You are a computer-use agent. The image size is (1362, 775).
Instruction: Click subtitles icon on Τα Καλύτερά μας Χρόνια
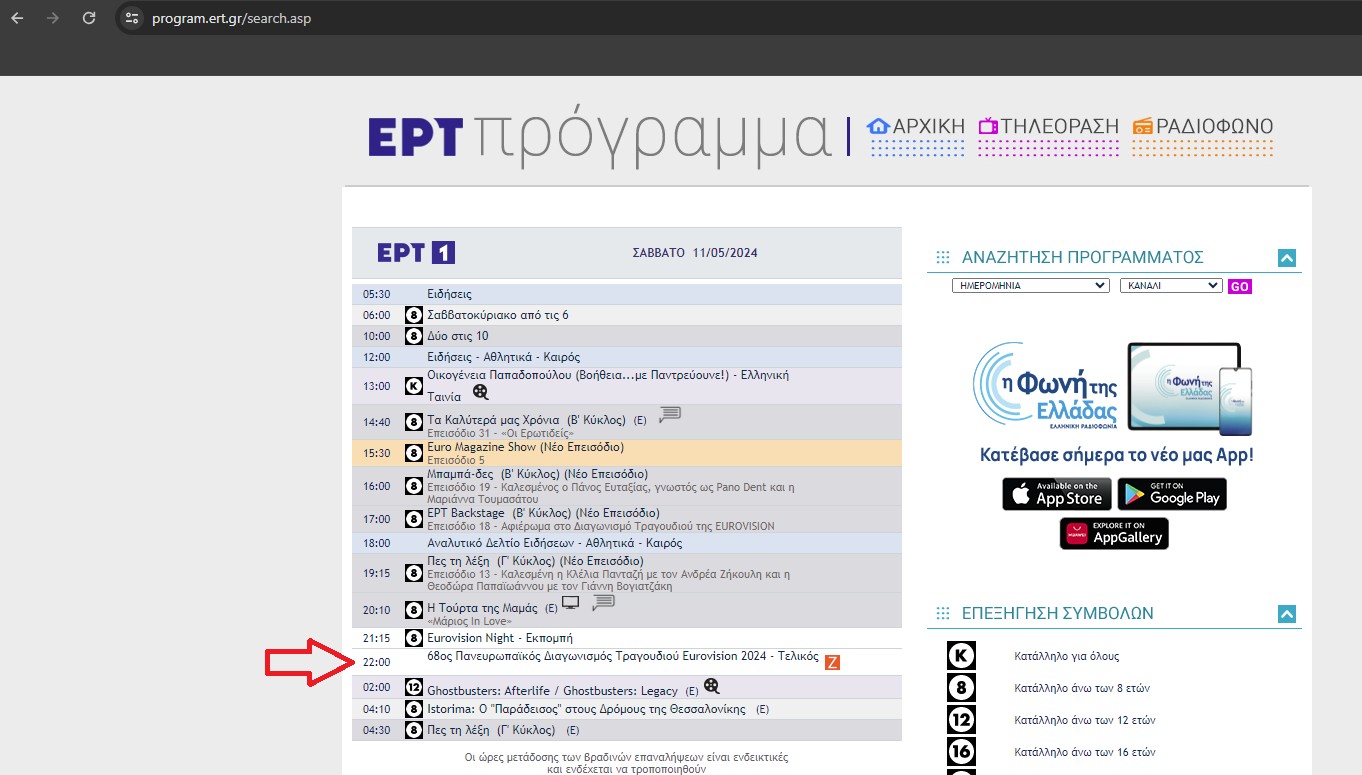669,414
